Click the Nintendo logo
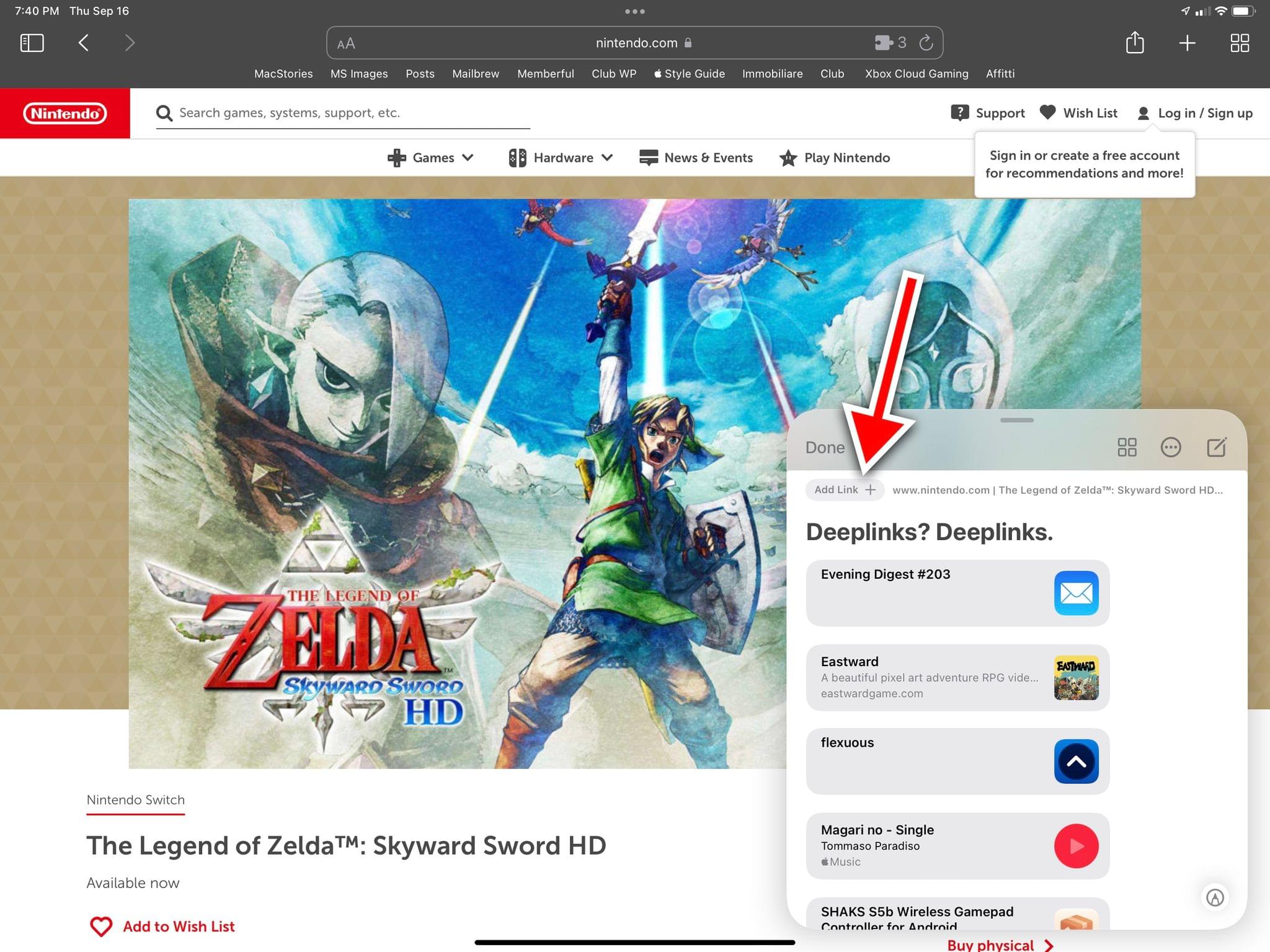Viewport: 1270px width, 952px height. point(65,113)
